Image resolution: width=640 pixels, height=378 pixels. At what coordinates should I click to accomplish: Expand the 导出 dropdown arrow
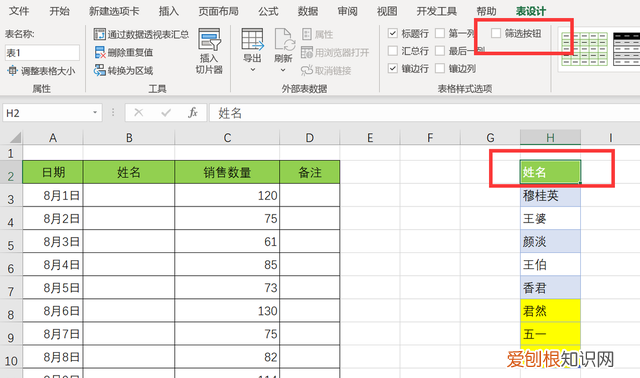pos(253,70)
